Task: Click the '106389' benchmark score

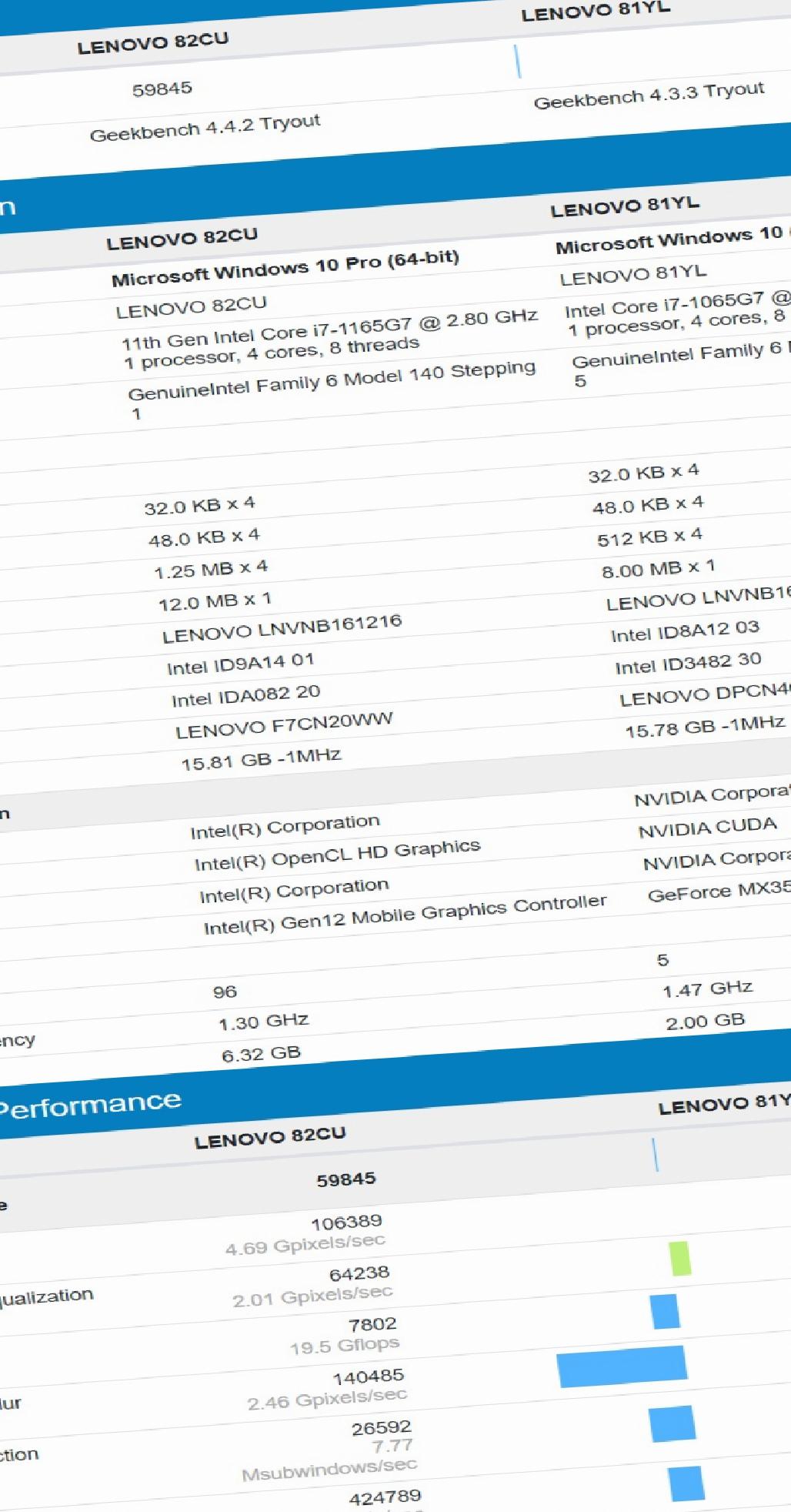Action: click(x=346, y=1222)
